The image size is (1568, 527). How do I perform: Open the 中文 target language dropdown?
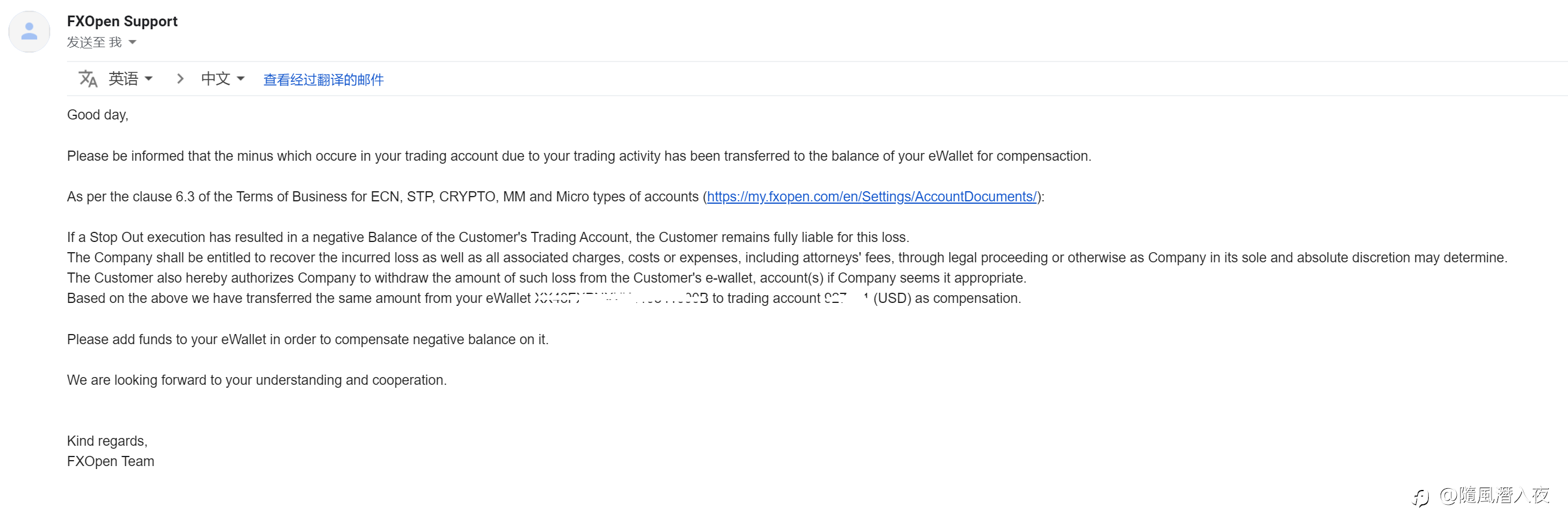[x=223, y=79]
